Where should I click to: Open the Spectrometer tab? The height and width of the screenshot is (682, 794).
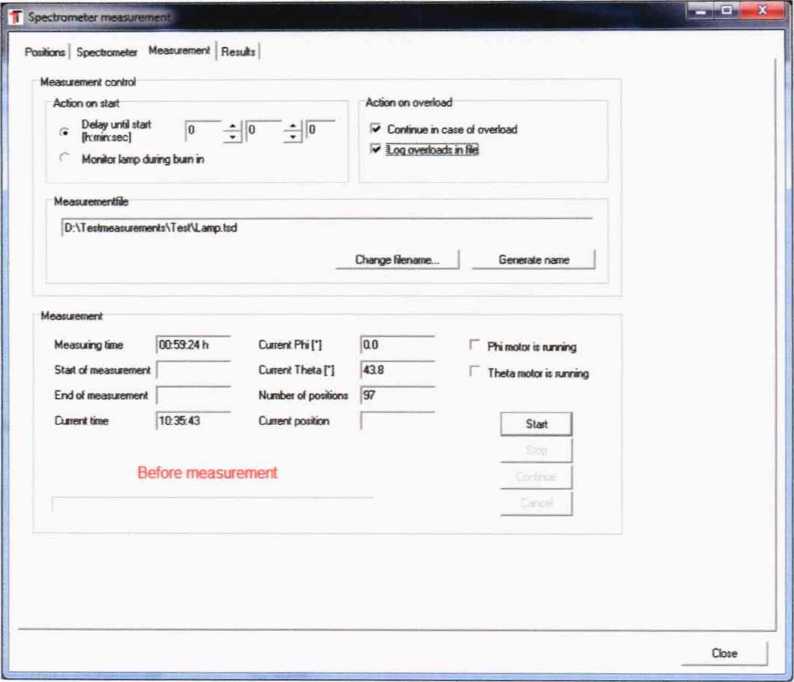click(106, 52)
